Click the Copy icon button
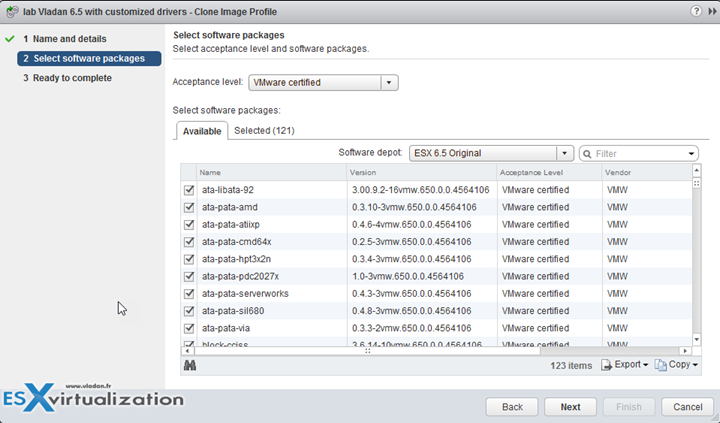The image size is (720, 423). click(x=660, y=365)
